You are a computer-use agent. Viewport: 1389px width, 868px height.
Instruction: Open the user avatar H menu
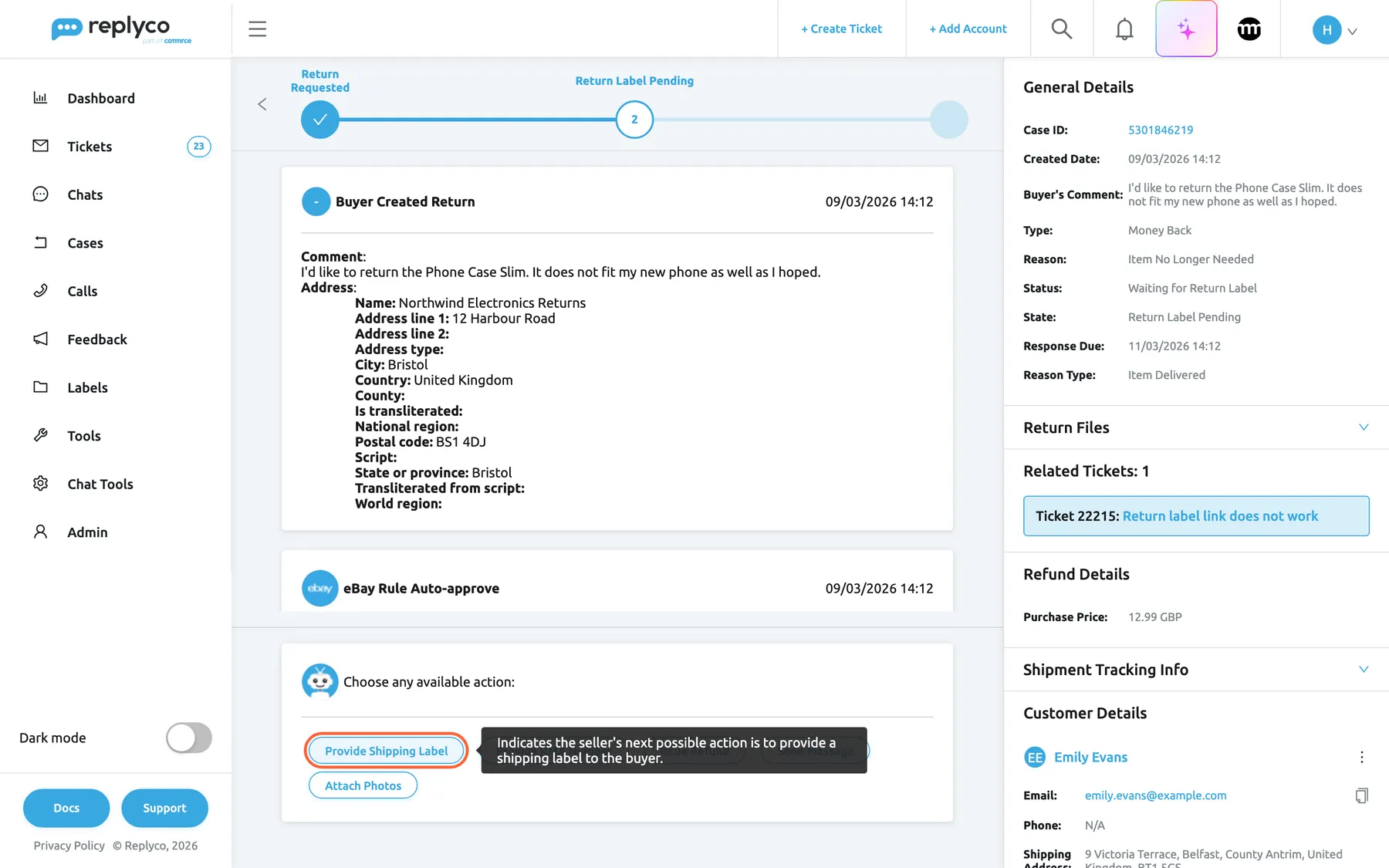point(1335,30)
